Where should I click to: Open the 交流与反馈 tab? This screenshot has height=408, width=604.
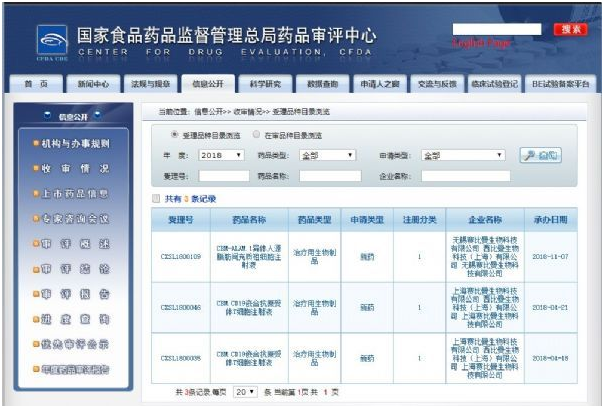(x=437, y=84)
